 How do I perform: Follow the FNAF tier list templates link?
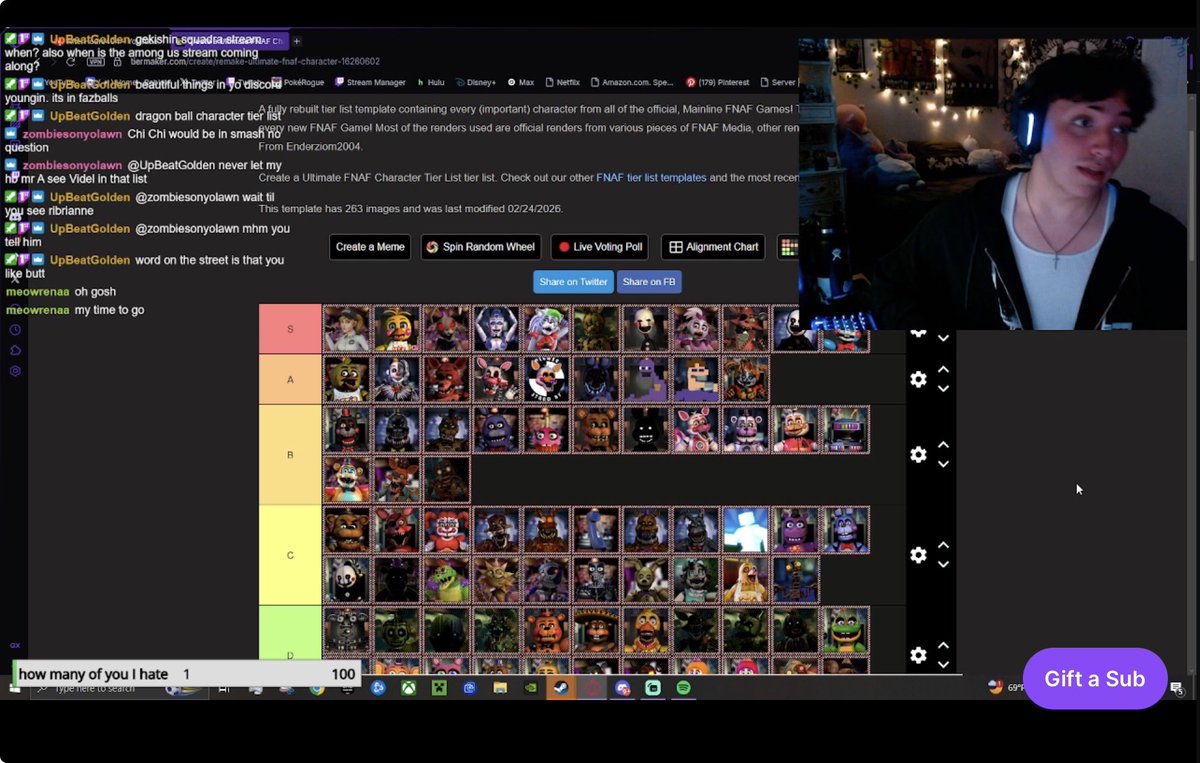pyautogui.click(x=651, y=178)
